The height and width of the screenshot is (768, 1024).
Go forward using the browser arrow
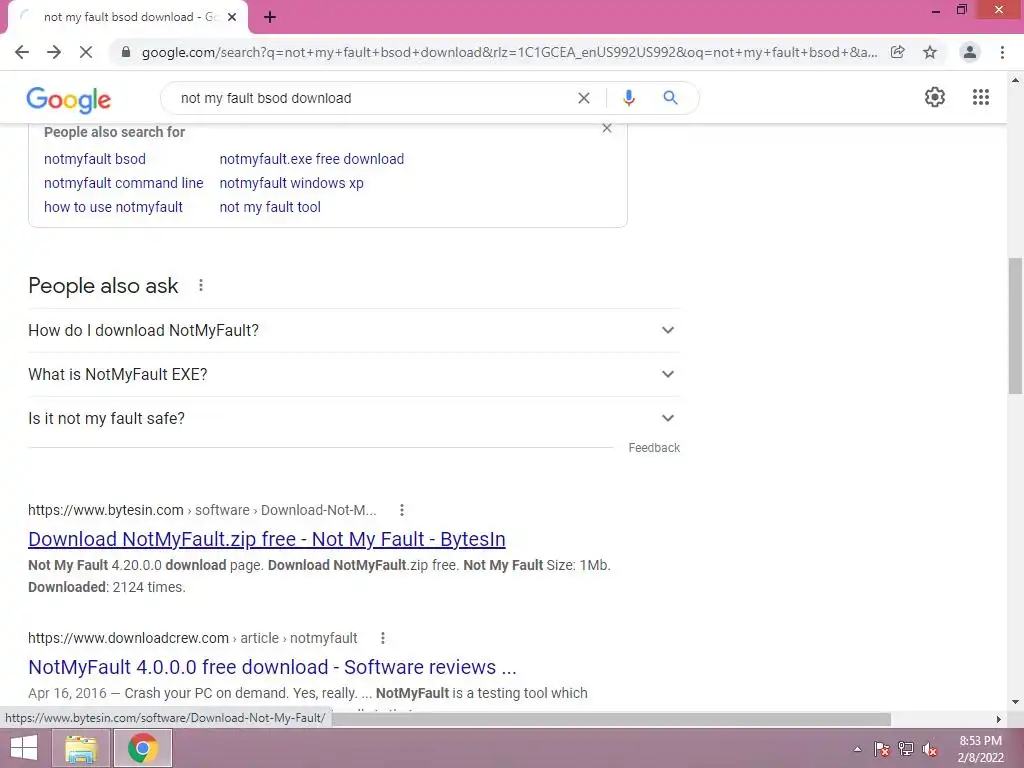tap(54, 52)
